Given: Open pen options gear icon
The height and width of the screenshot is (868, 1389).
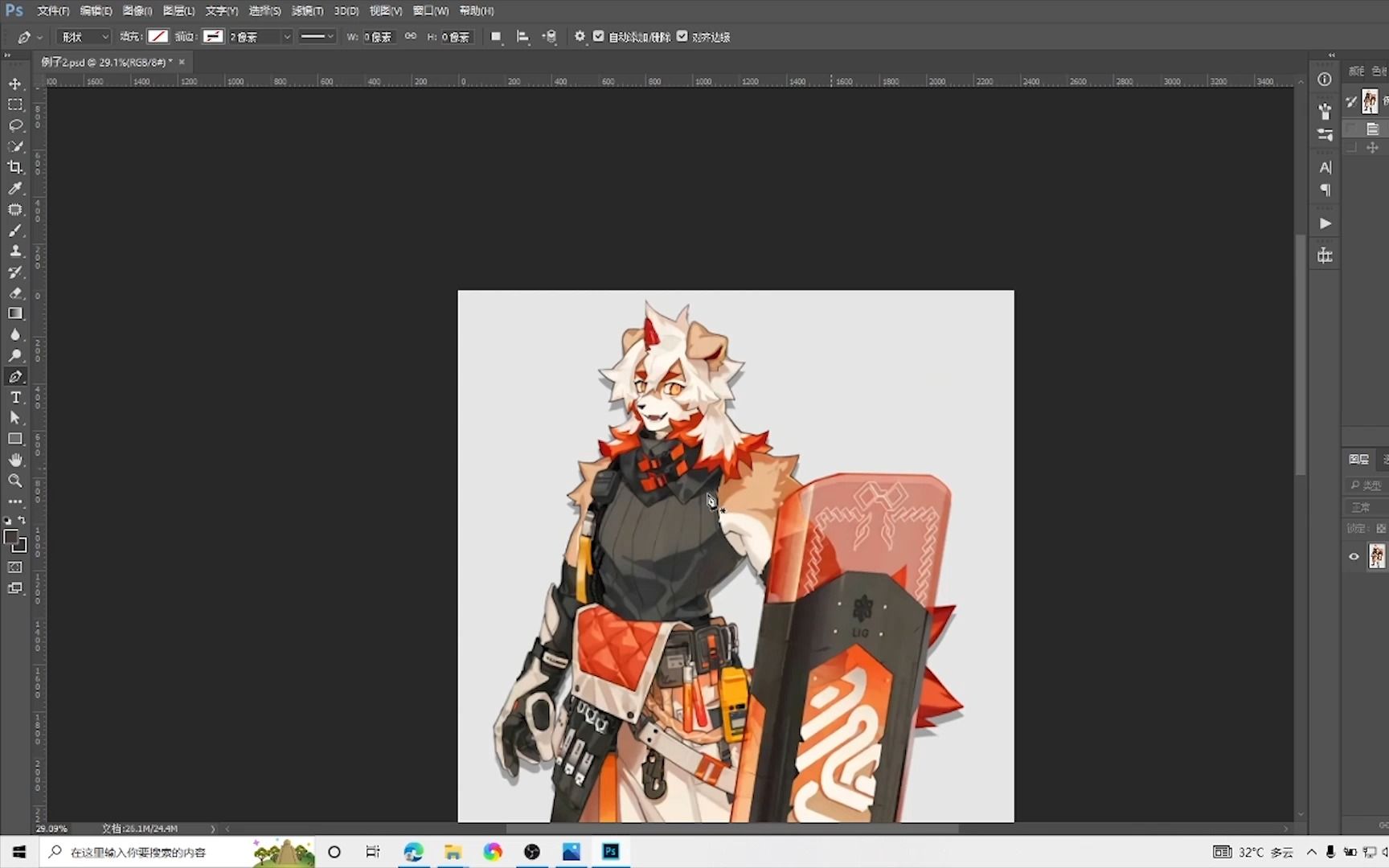Looking at the screenshot, I should tap(580, 36).
